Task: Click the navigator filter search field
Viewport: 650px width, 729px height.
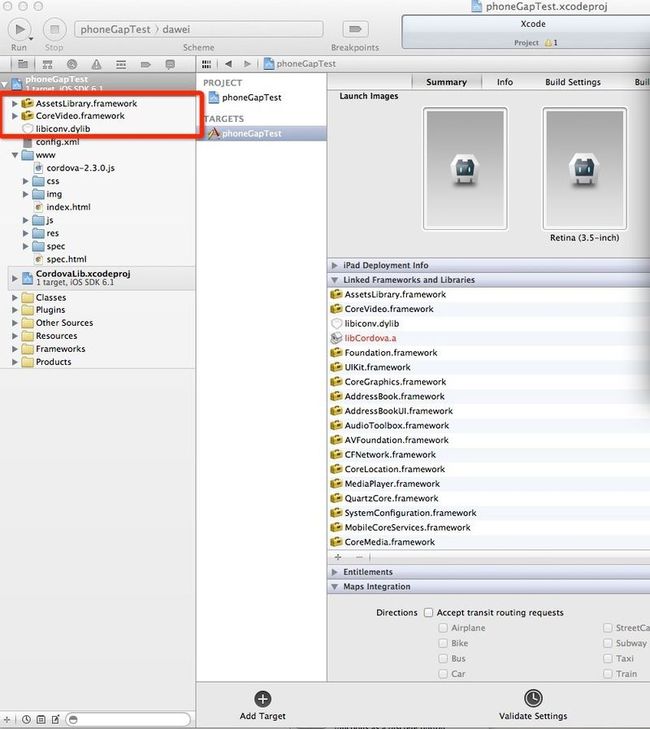Action: (x=128, y=720)
